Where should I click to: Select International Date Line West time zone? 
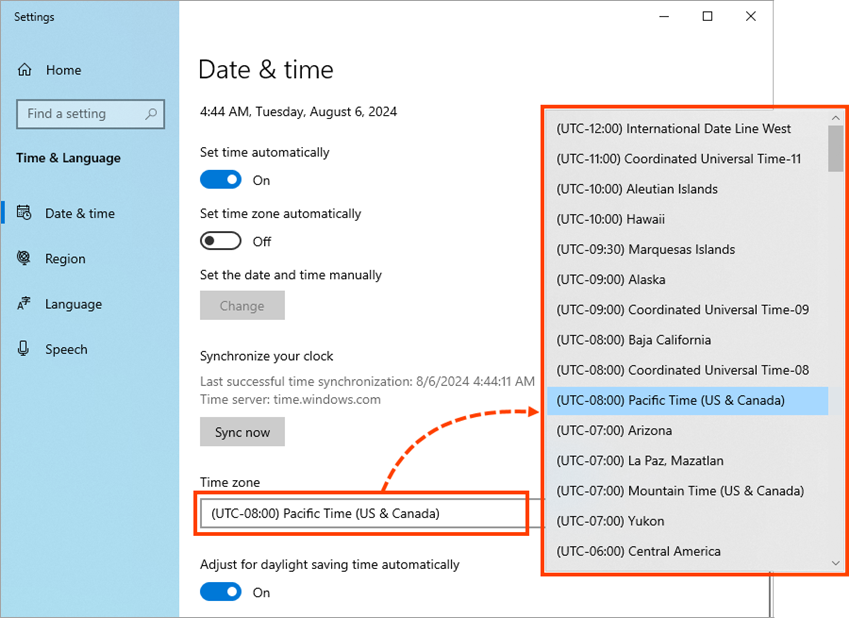[x=687, y=129]
